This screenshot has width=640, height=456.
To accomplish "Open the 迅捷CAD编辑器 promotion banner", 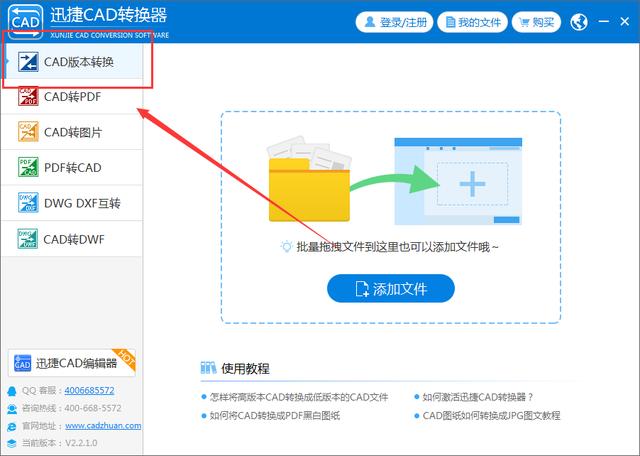I will 72,363.
